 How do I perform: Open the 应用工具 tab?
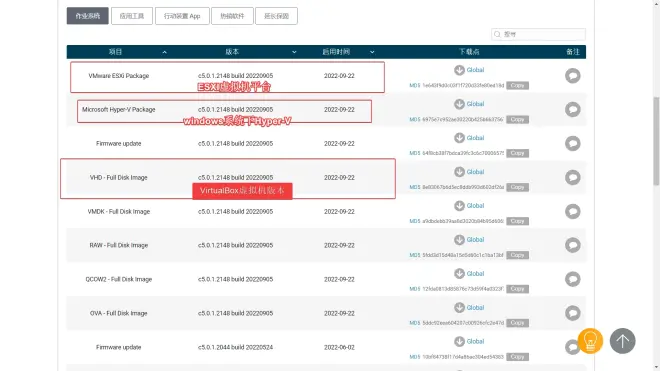pyautogui.click(x=132, y=16)
